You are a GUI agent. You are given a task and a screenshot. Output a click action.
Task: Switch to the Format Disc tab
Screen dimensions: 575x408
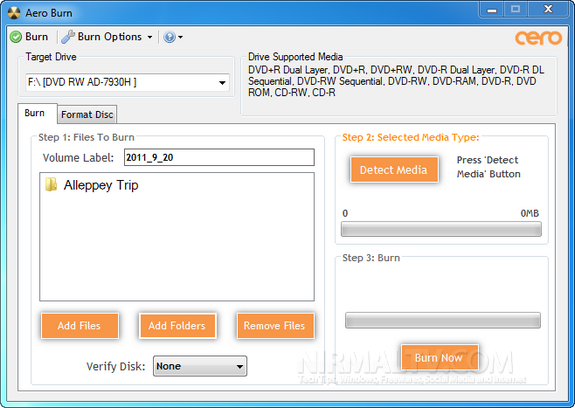(87, 115)
